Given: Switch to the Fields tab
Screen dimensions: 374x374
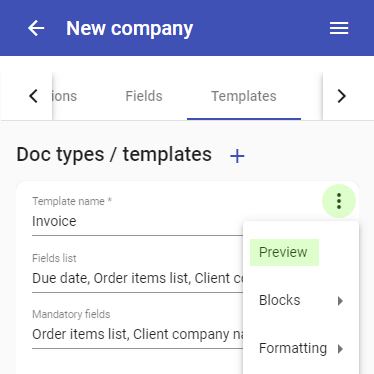Looking at the screenshot, I should (x=144, y=96).
